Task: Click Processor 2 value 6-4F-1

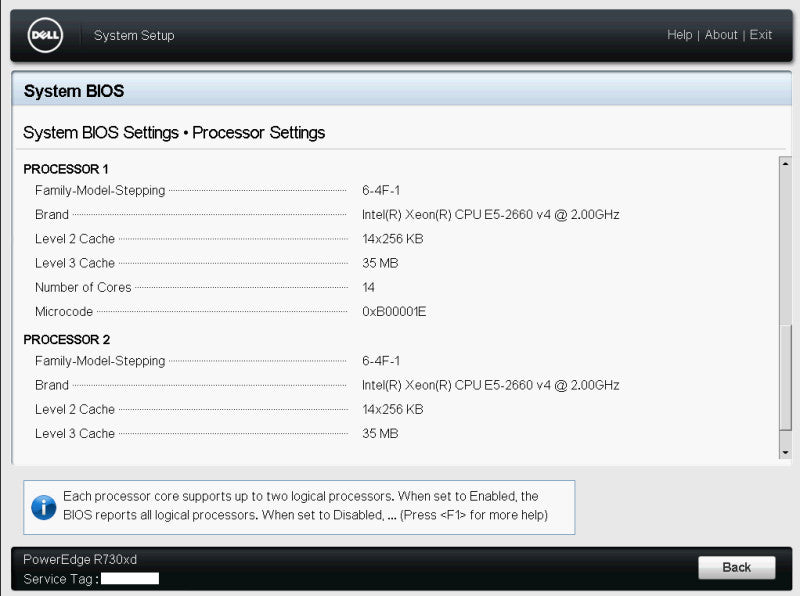Action: tap(381, 361)
